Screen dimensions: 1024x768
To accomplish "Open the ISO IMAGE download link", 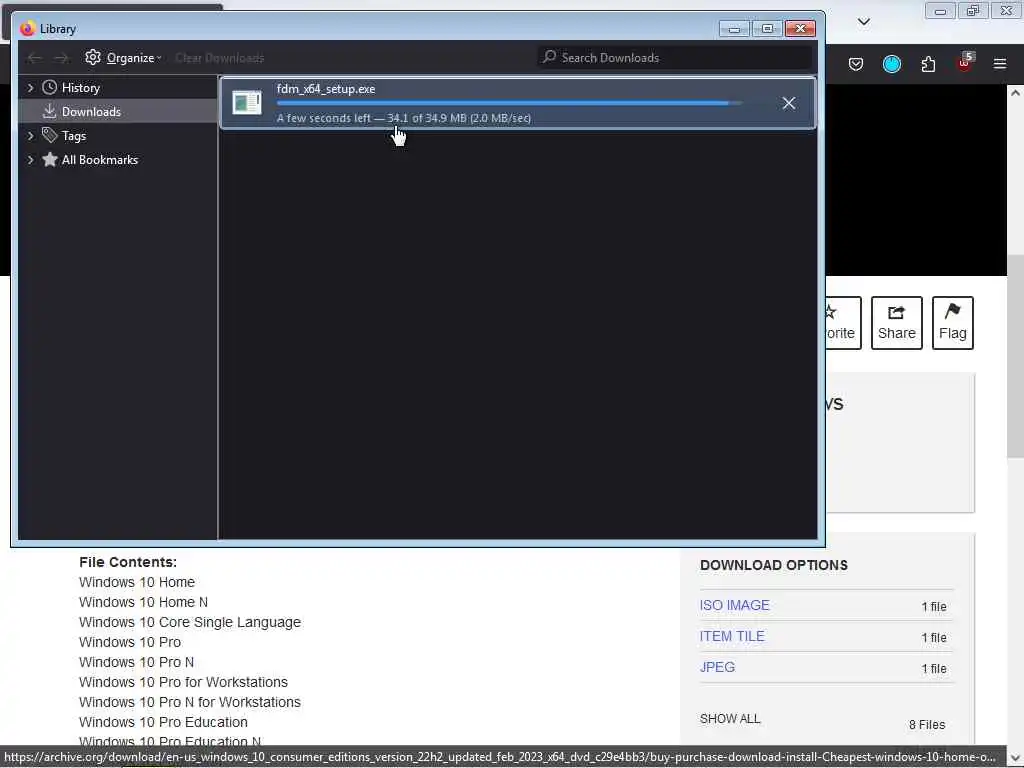I will pyautogui.click(x=734, y=605).
